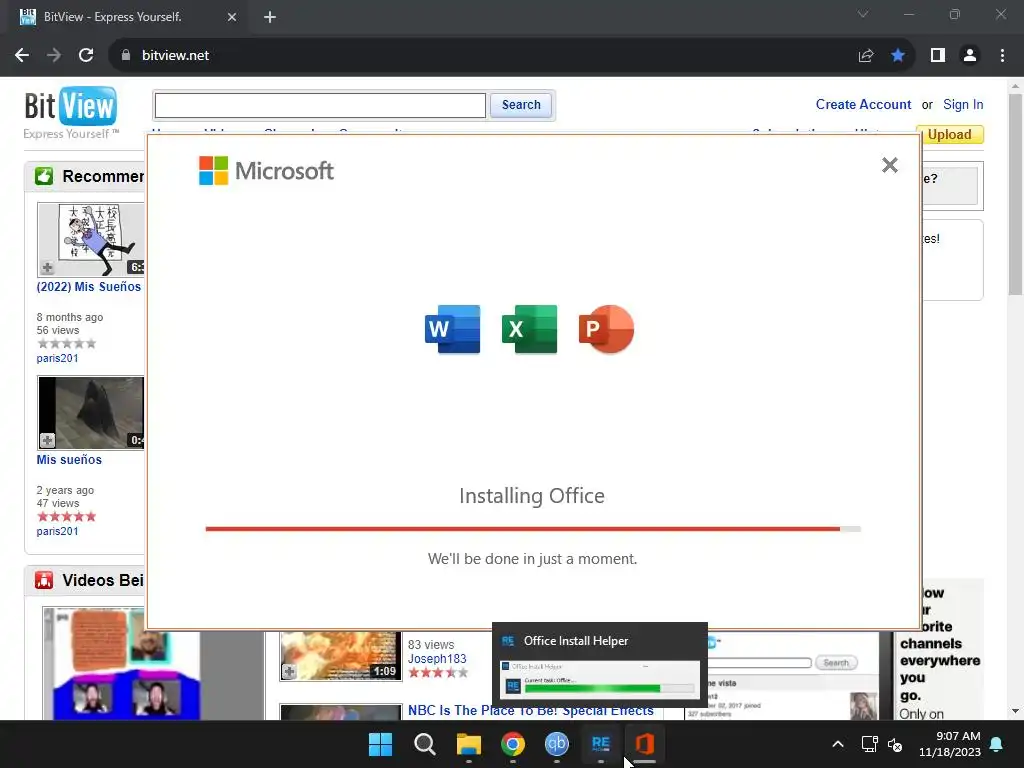Click the RE Office Install Helper taskbar icon
Viewport: 1024px width, 768px height.
[600, 744]
